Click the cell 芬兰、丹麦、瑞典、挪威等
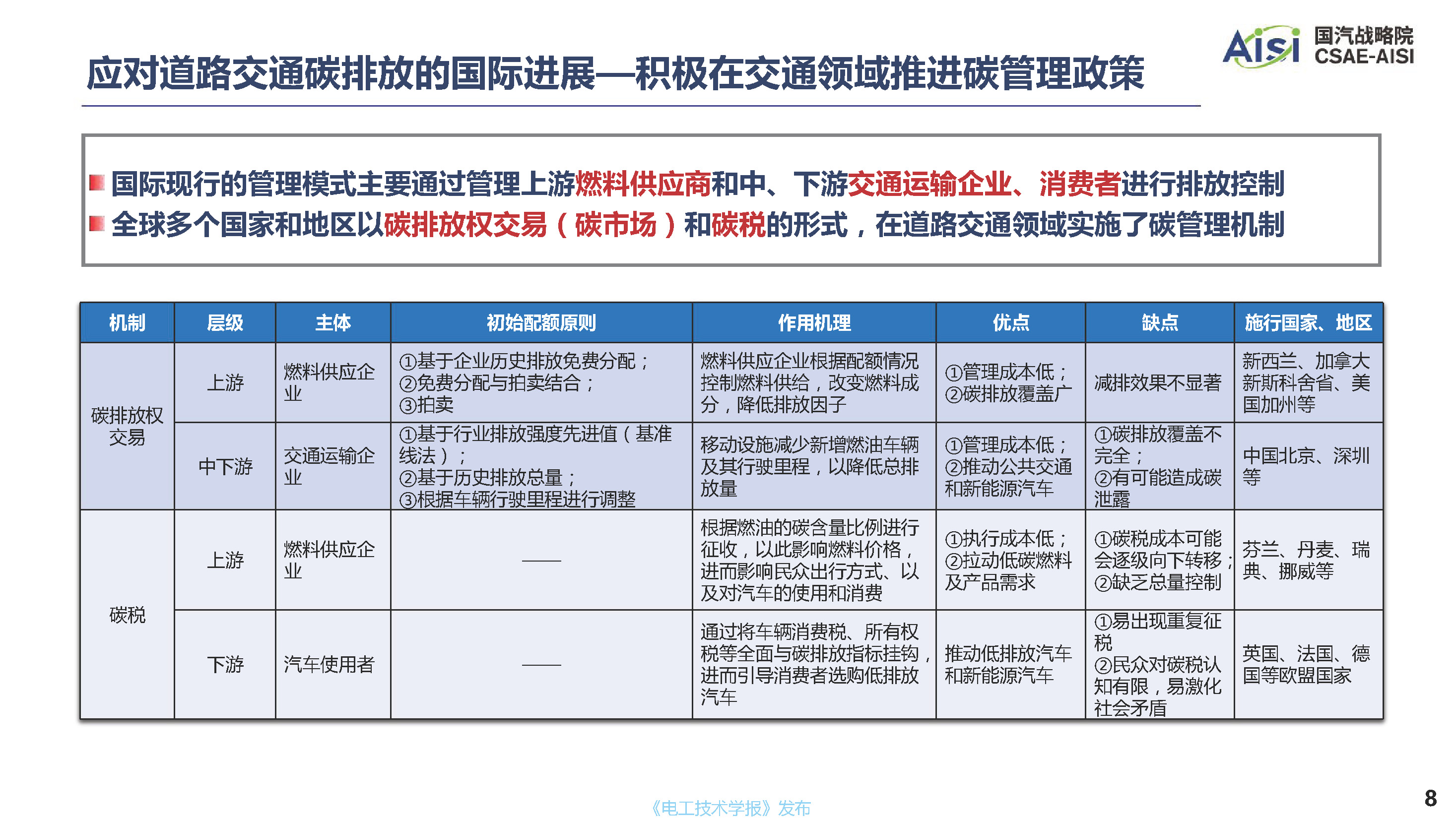The width and height of the screenshot is (1456, 819). point(1309,560)
